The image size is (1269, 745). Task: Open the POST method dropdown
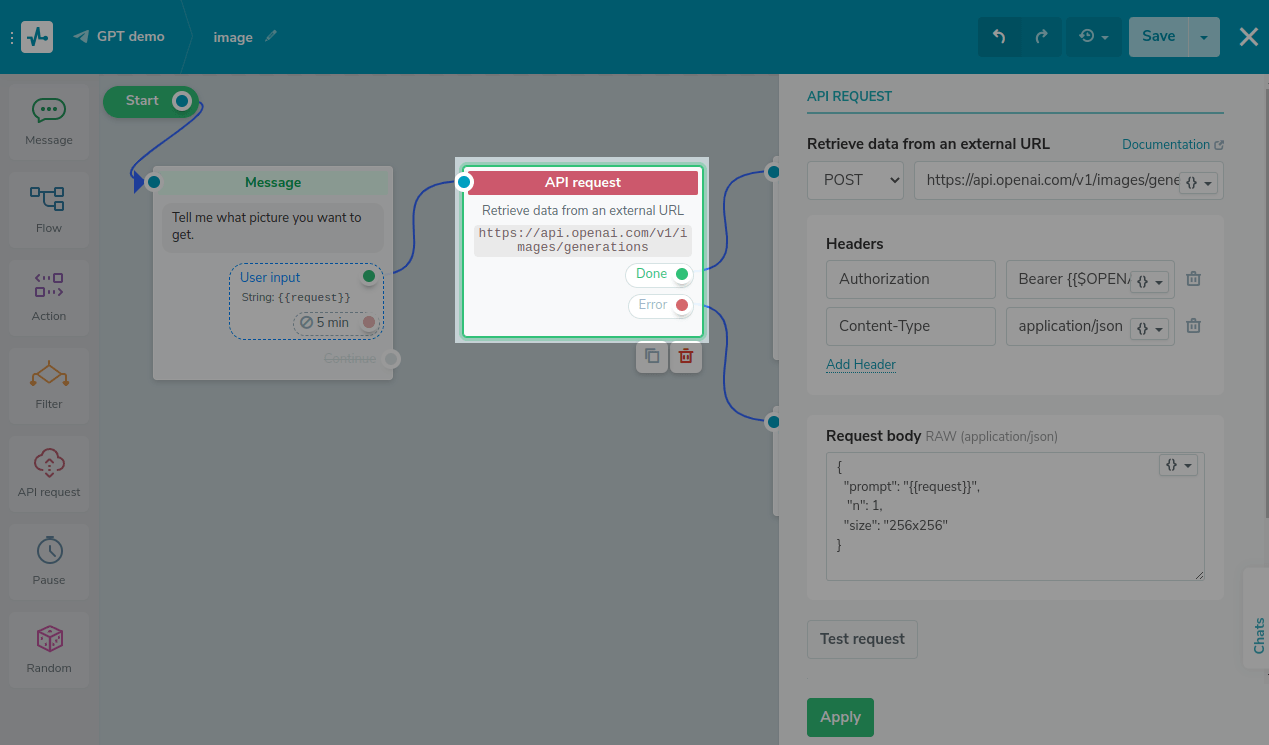tap(855, 180)
